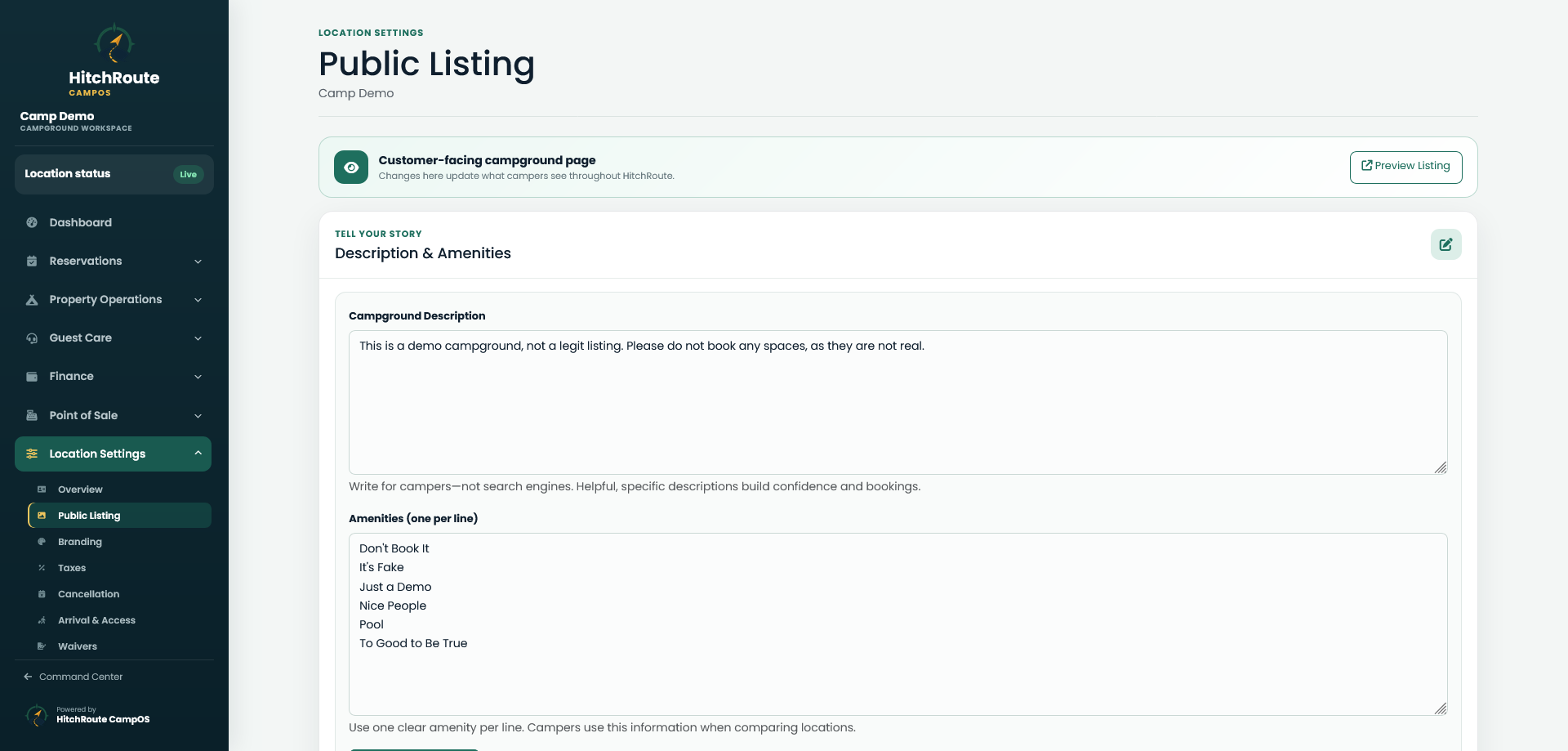Screen dimensions: 1568x751
Task: Click the Guest Care headset icon
Action: tap(32, 338)
